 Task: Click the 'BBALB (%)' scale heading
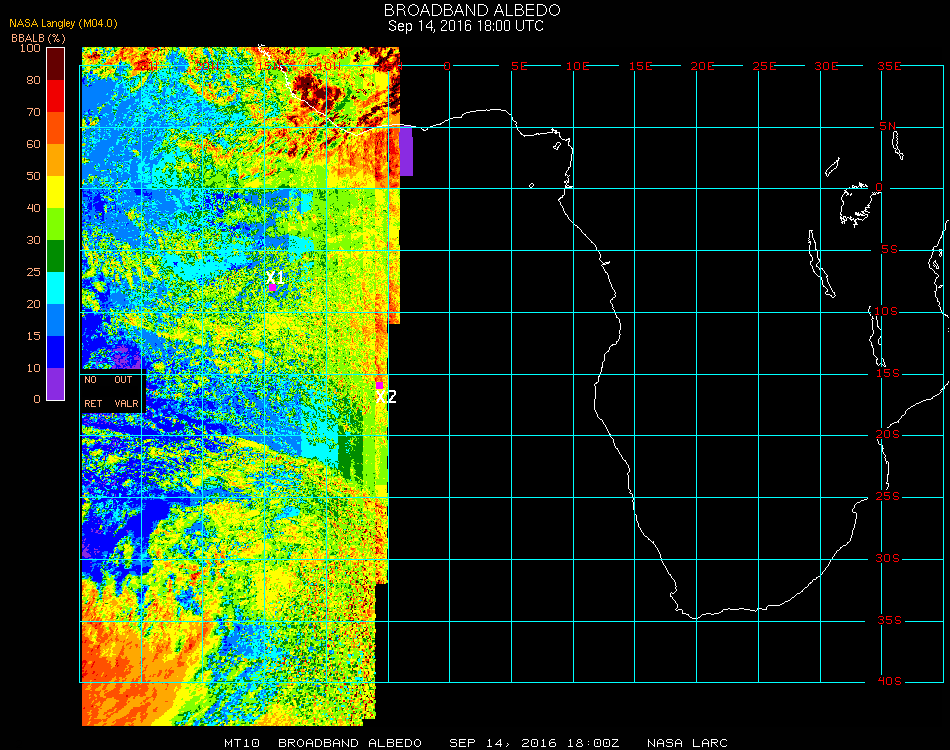(38, 38)
